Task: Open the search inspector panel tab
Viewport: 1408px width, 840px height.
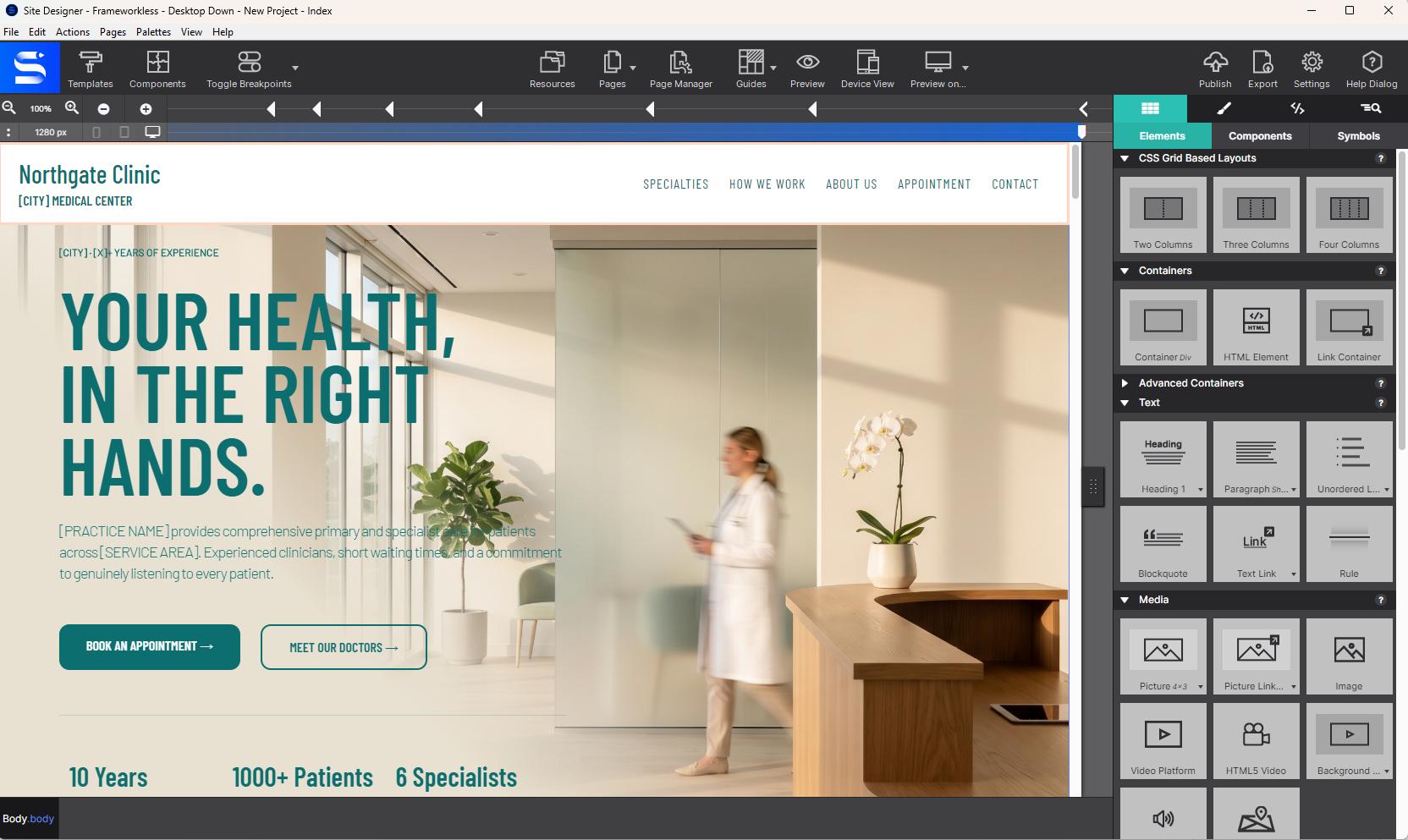Action: (1371, 108)
